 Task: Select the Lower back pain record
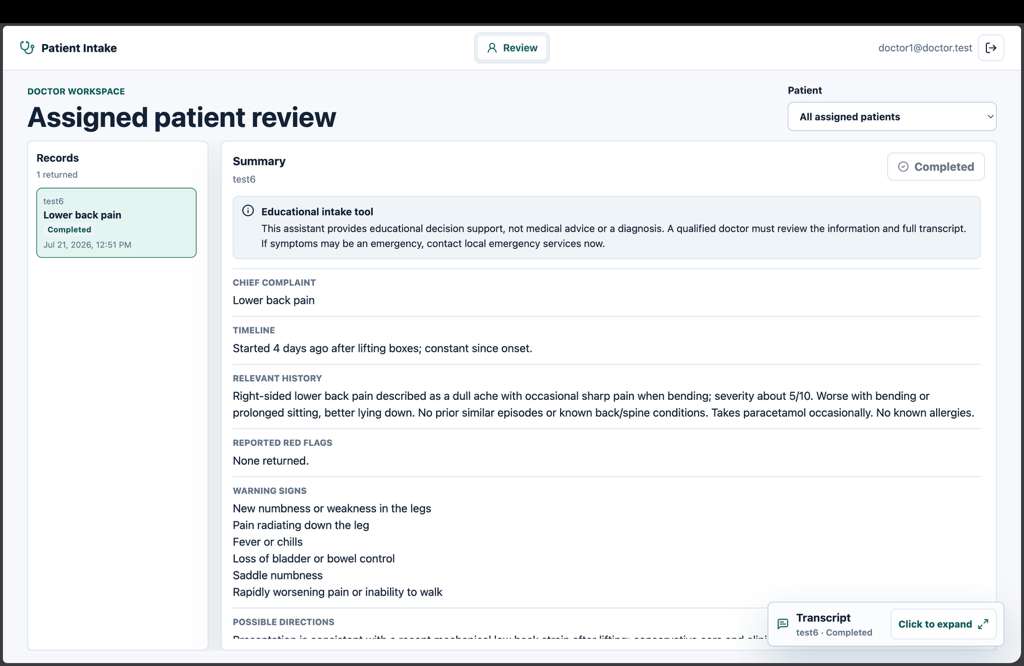(x=116, y=223)
